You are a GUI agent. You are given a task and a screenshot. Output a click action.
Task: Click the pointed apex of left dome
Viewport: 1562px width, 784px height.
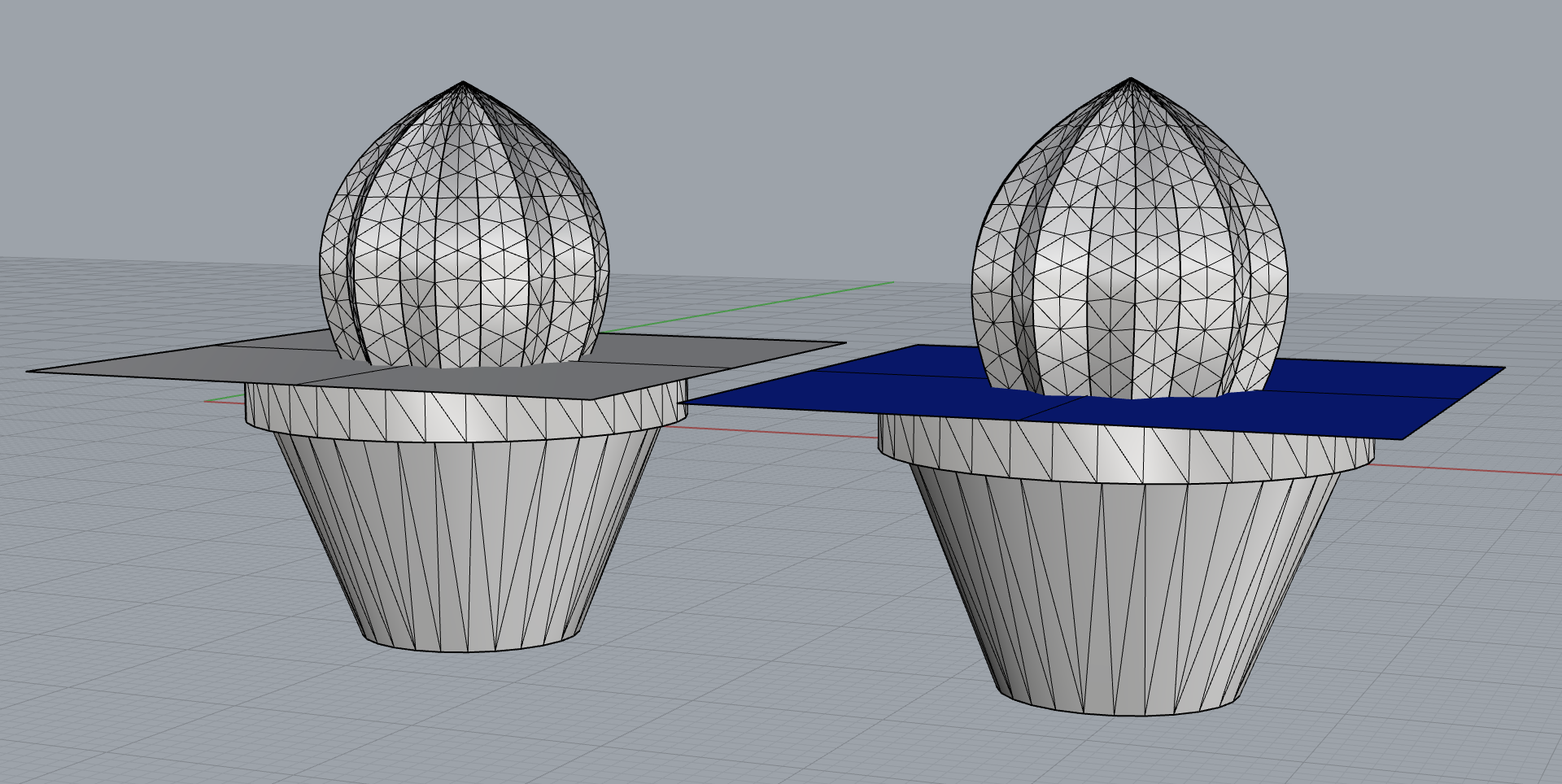(463, 83)
